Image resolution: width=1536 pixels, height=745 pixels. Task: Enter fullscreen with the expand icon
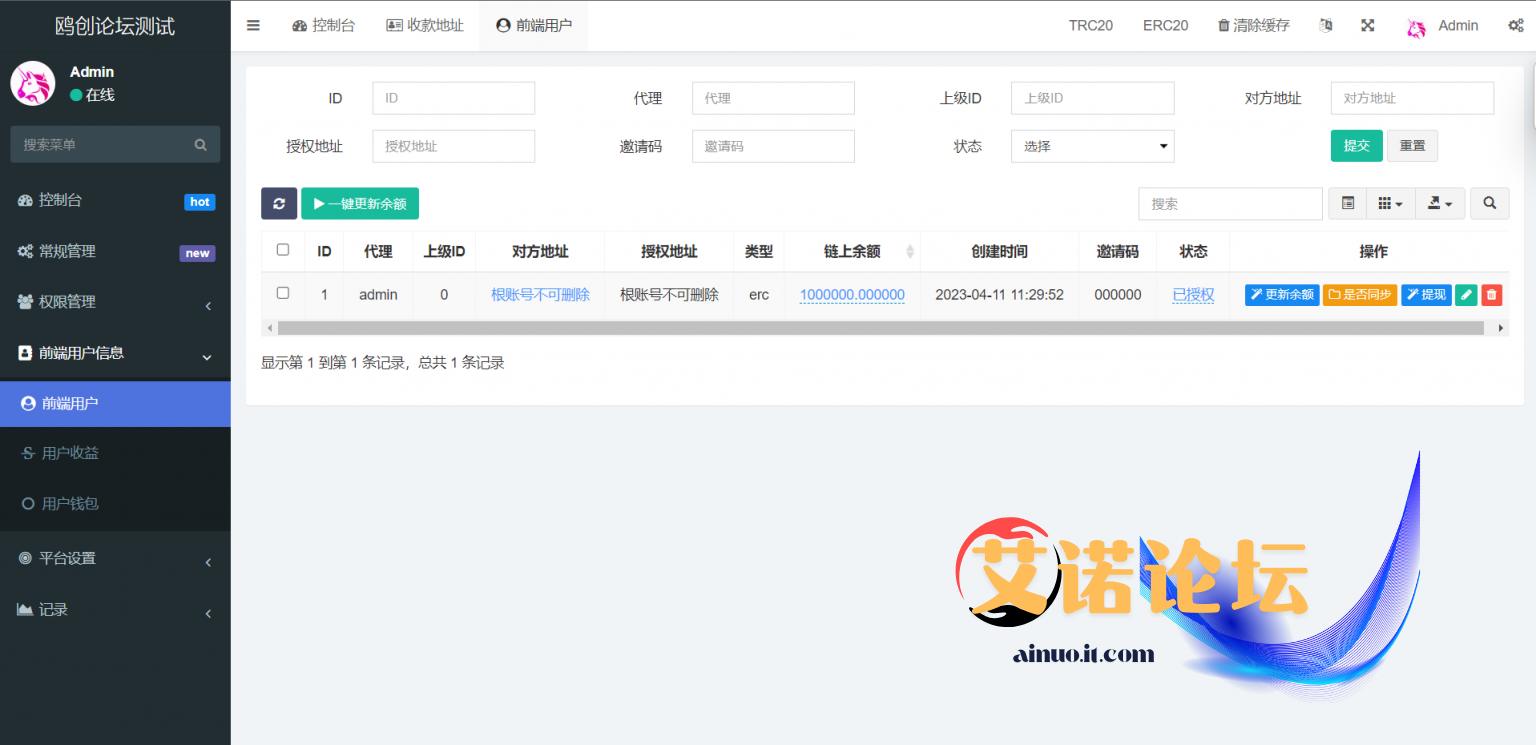1367,26
